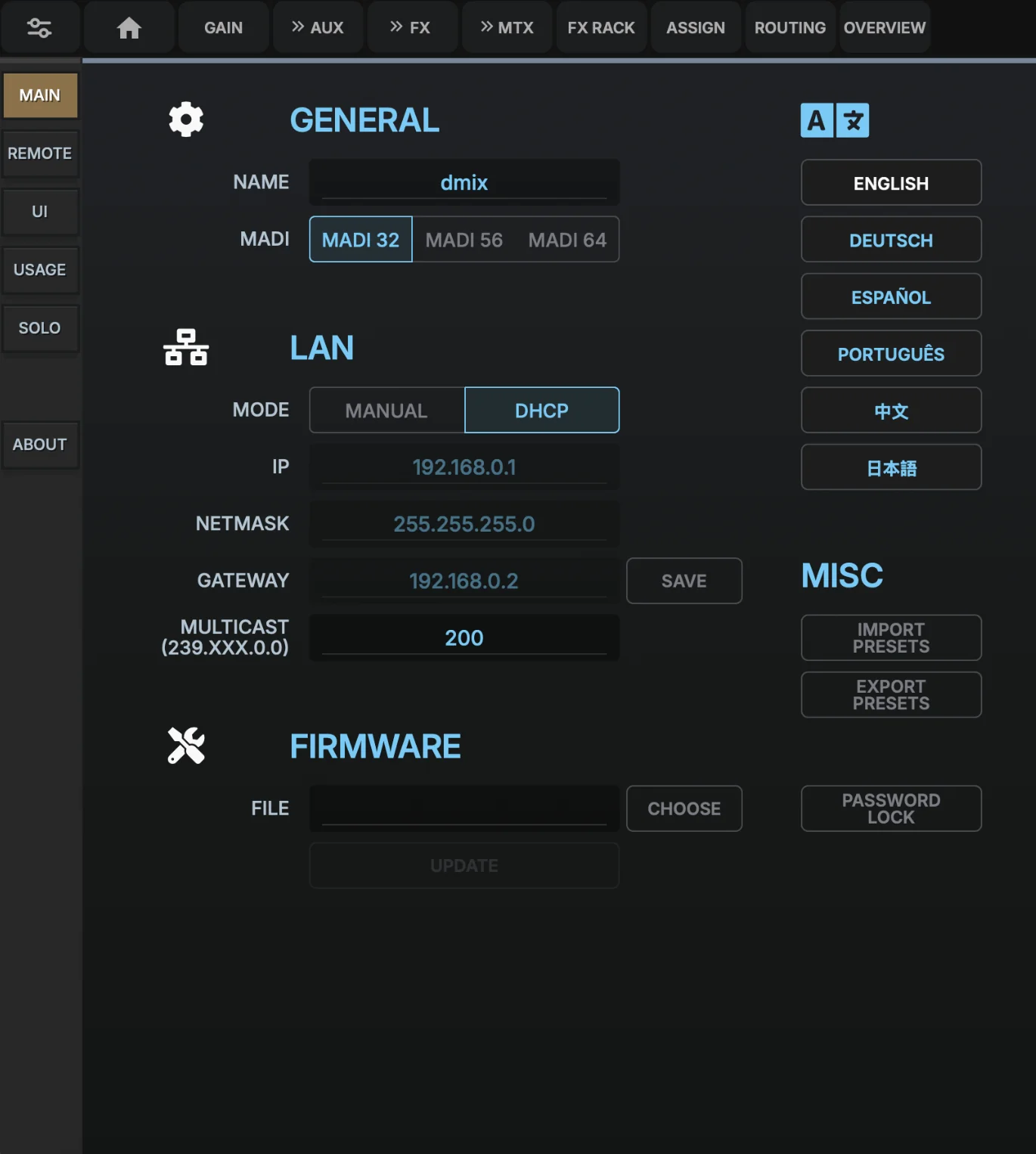Open the MTX tab
Image resolution: width=1036 pixels, height=1154 pixels.
(x=507, y=28)
